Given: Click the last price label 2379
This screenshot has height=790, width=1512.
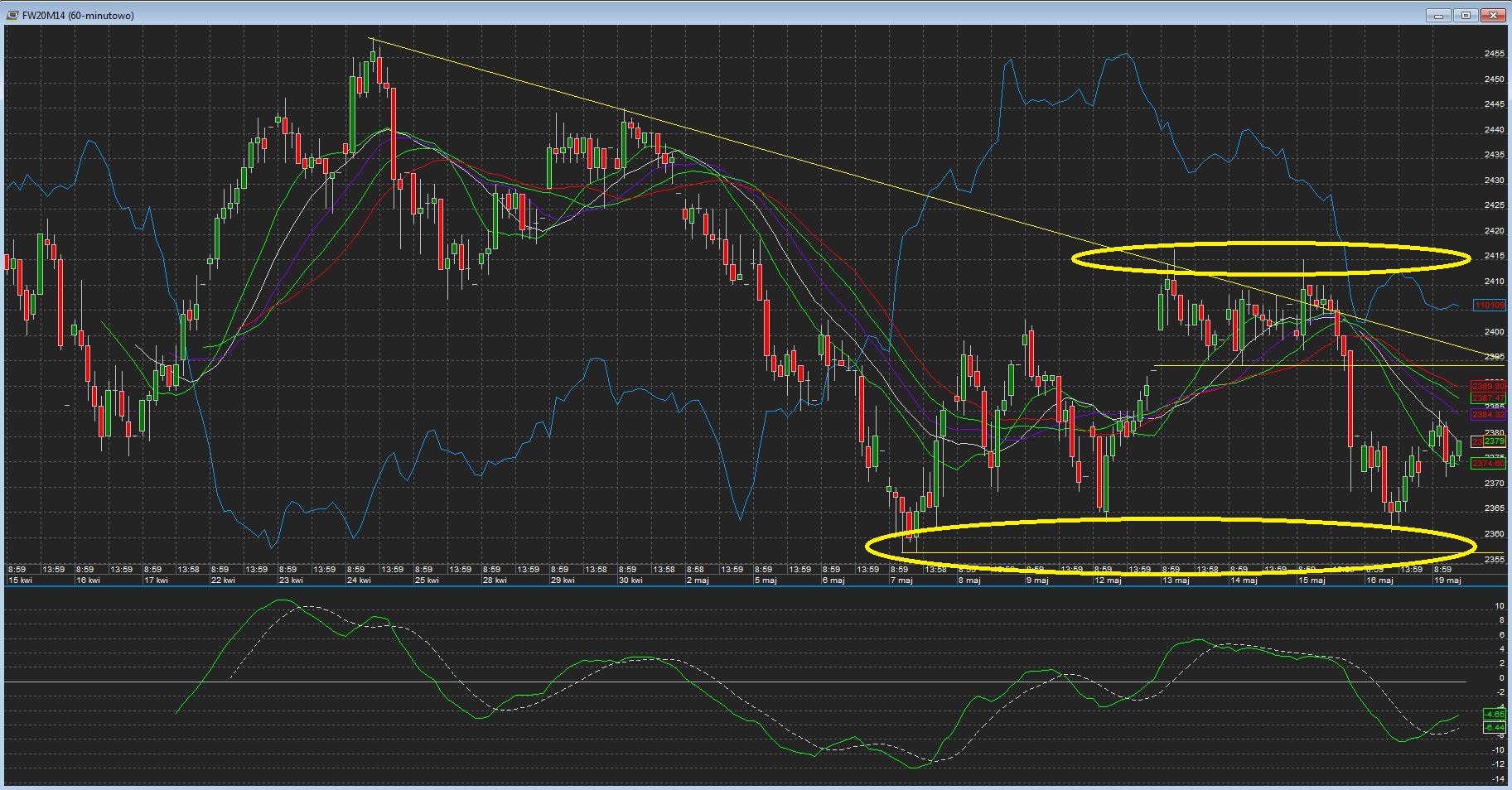Looking at the screenshot, I should point(1495,441).
